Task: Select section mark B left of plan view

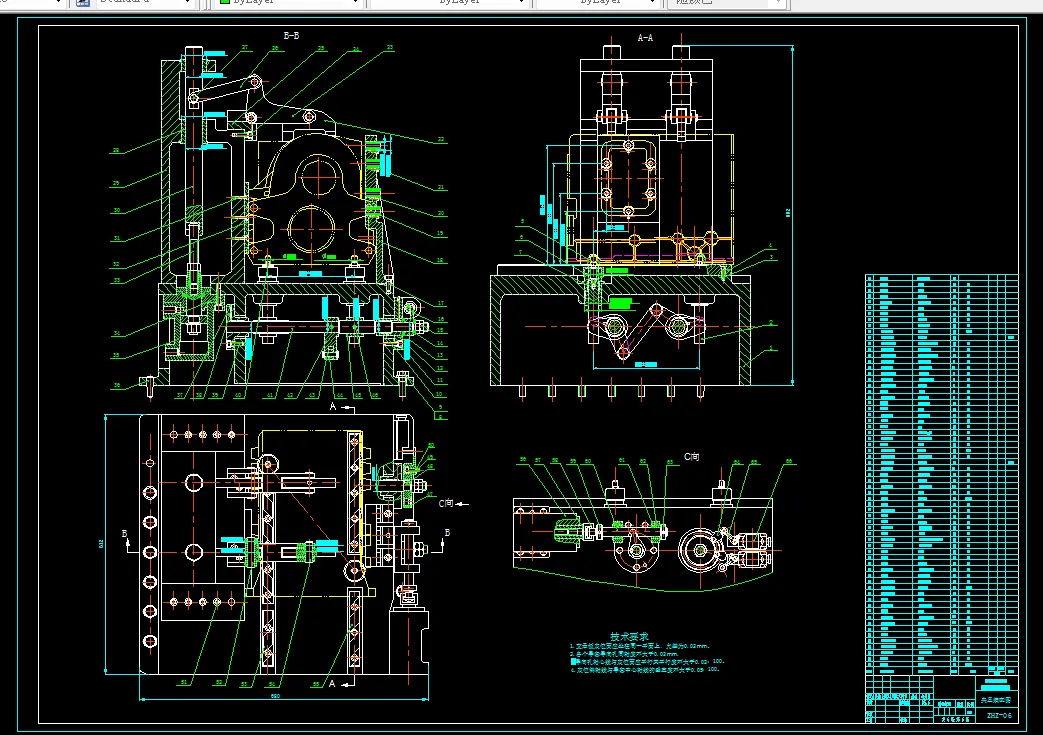Action: pyautogui.click(x=124, y=533)
